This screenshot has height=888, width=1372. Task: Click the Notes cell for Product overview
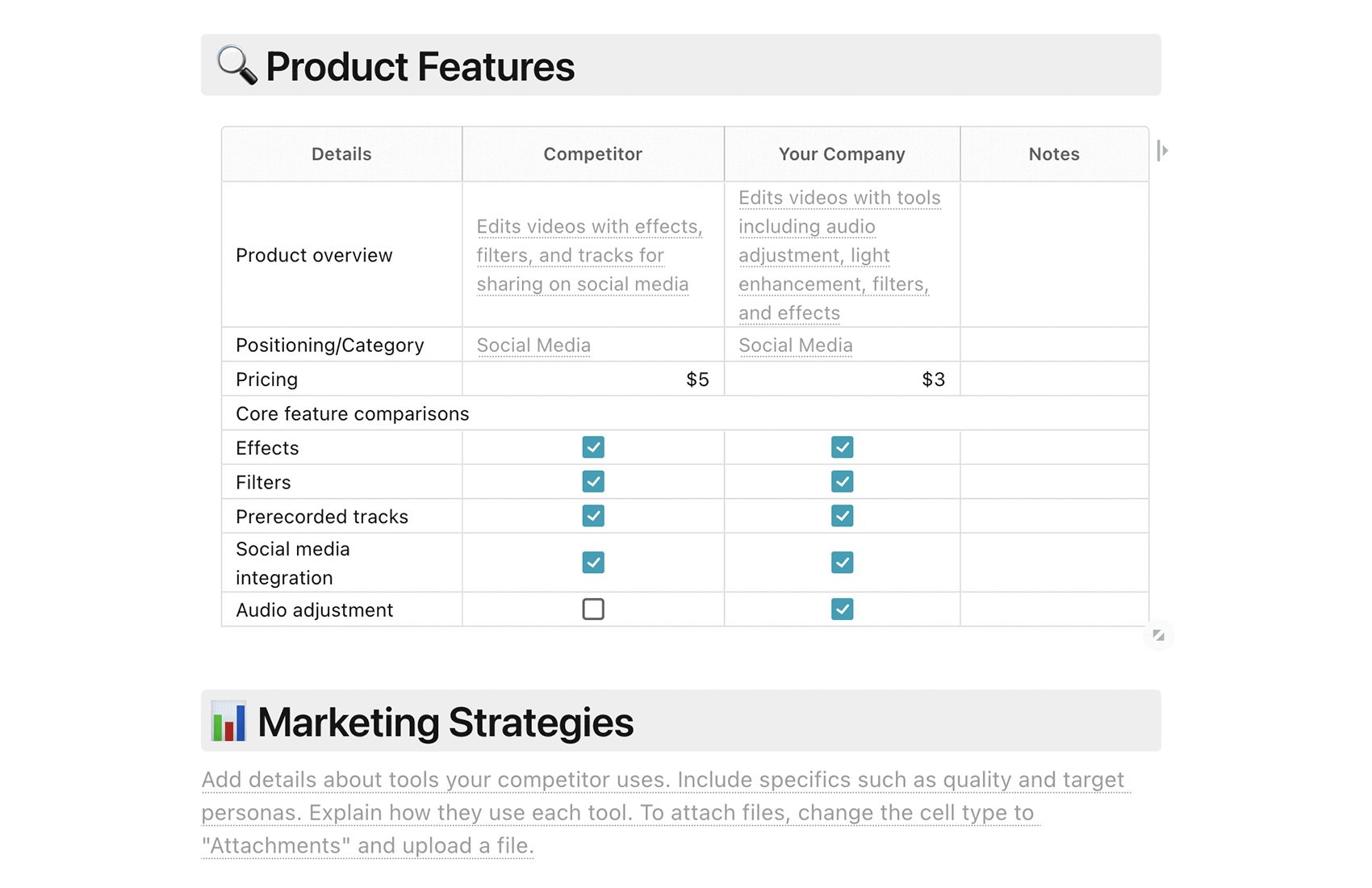pyautogui.click(x=1054, y=255)
